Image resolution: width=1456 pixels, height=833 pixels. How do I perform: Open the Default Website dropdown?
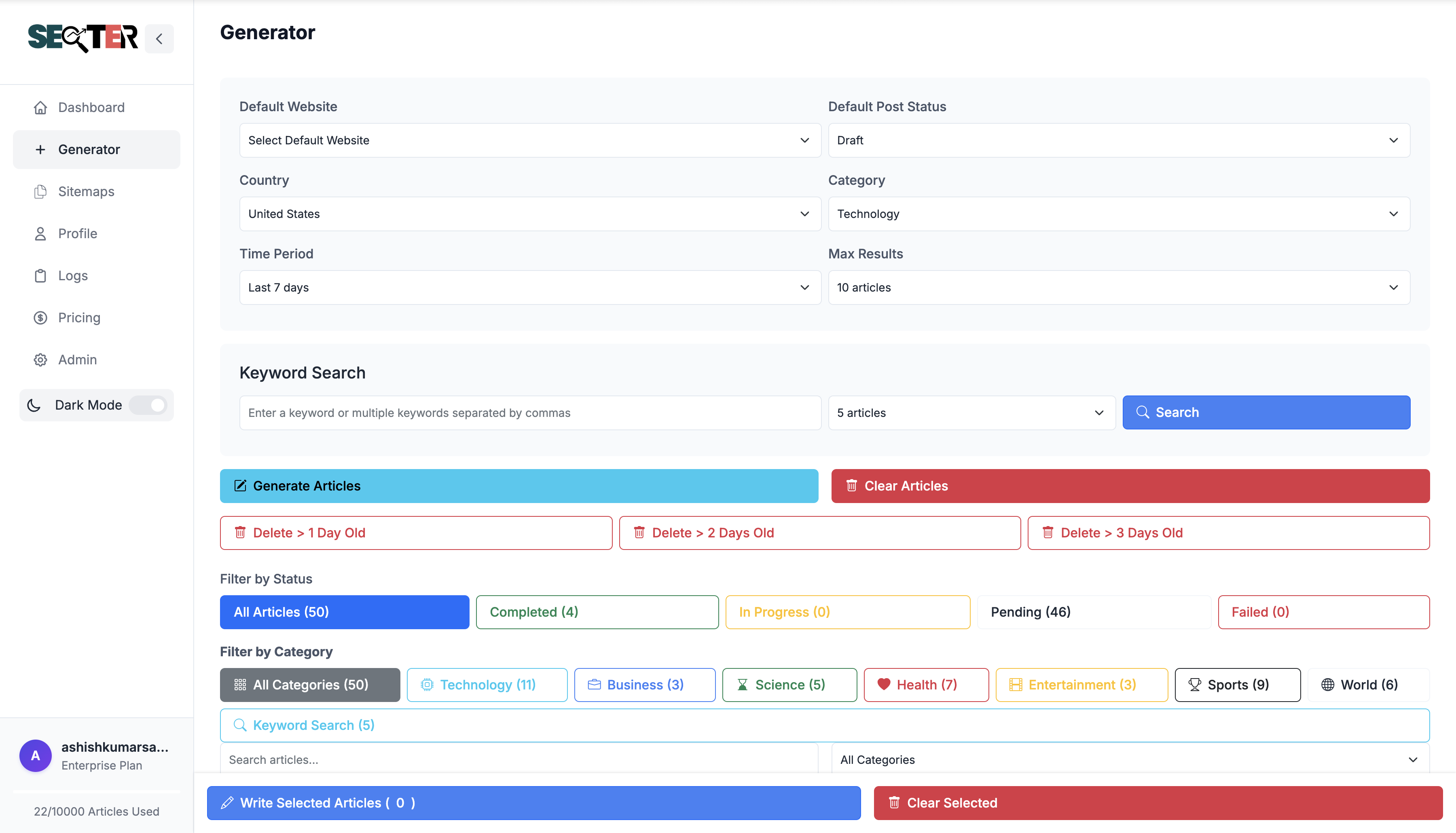(530, 140)
